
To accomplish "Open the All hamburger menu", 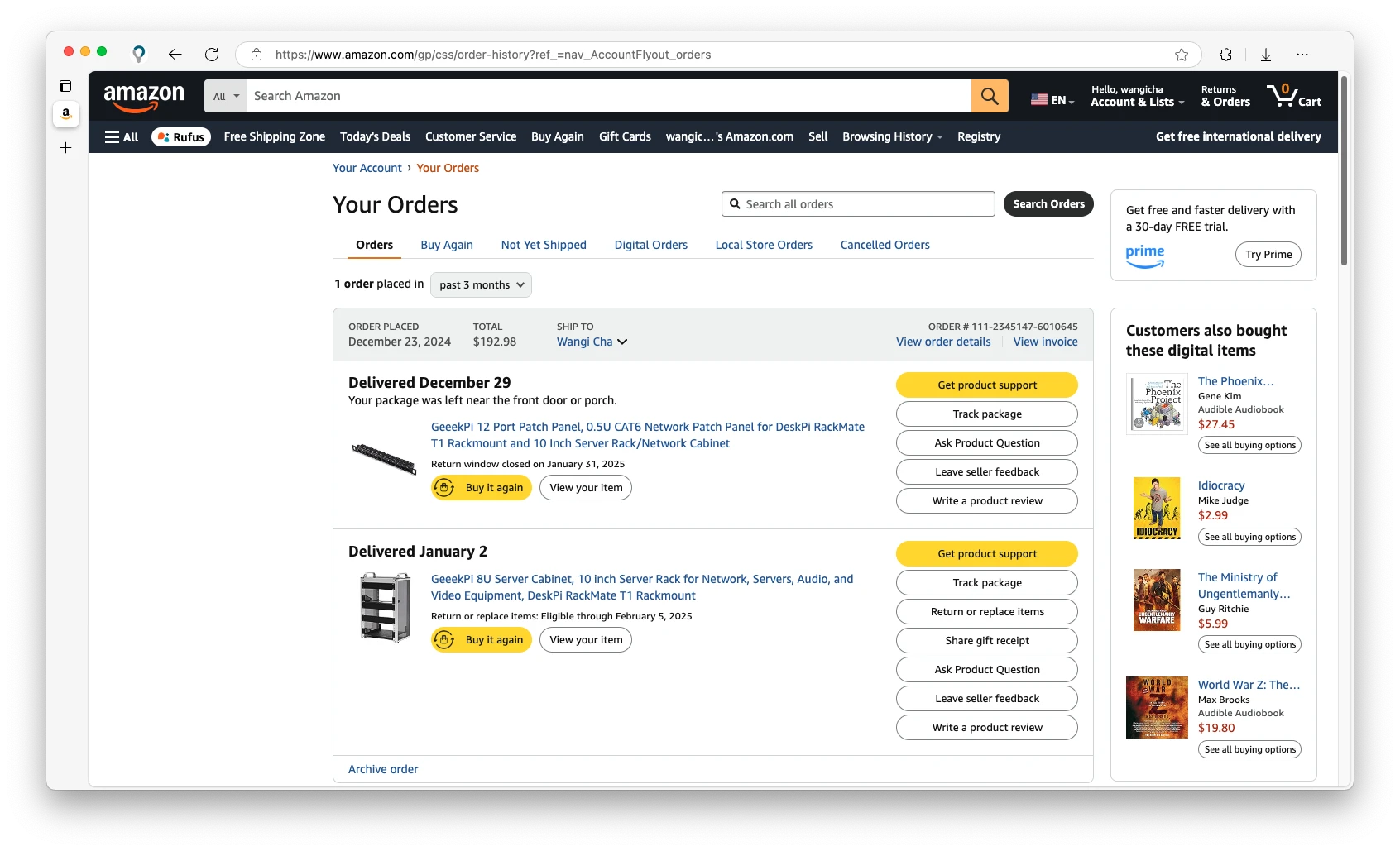I will 122,137.
